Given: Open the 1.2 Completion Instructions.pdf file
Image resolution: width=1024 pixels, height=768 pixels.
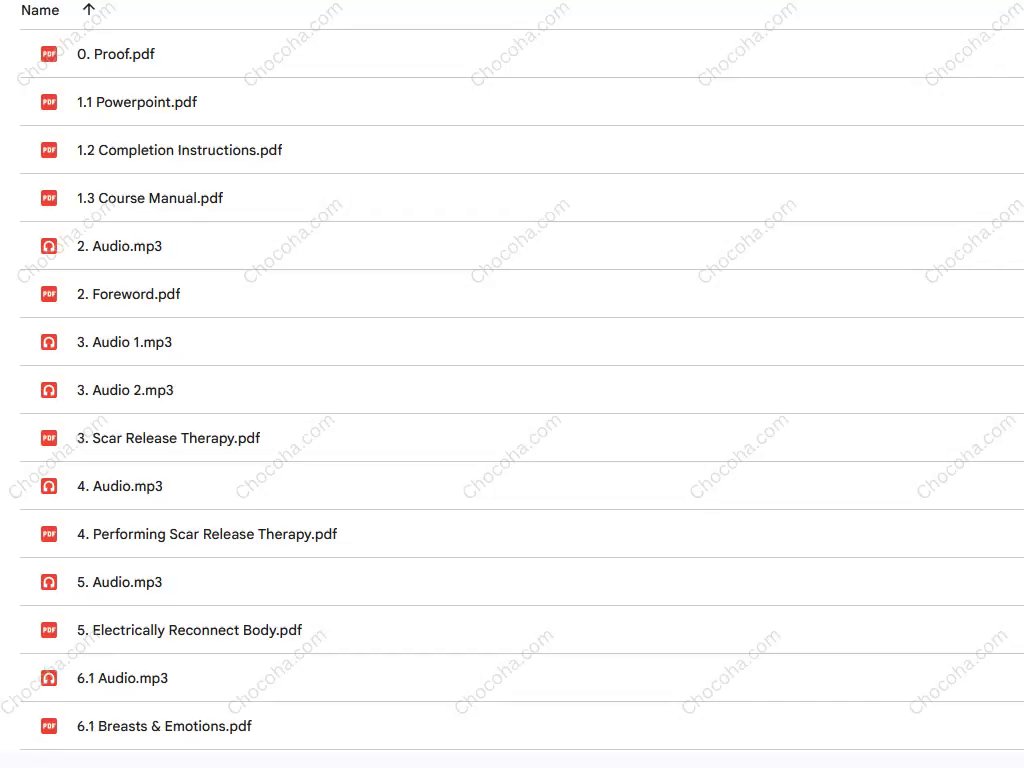Looking at the screenshot, I should tap(179, 150).
